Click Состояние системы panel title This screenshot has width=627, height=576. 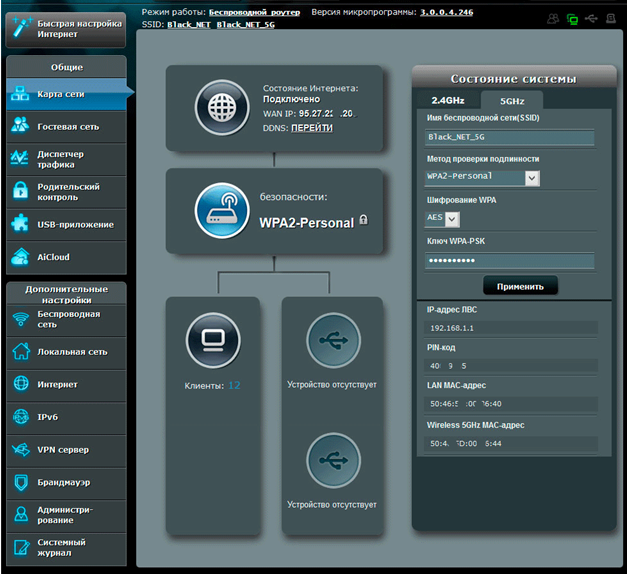click(513, 78)
